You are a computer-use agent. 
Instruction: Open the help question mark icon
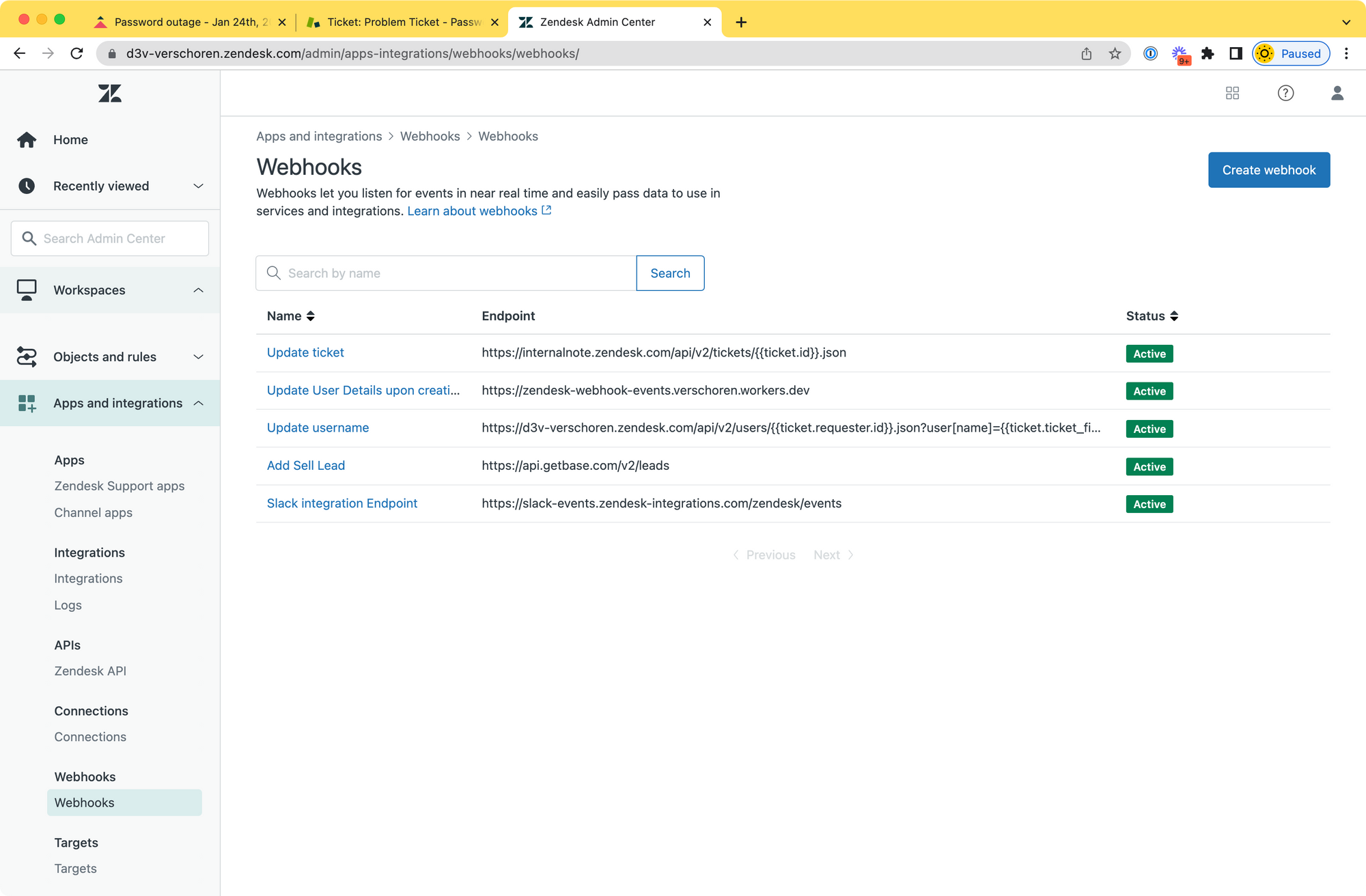(1285, 93)
